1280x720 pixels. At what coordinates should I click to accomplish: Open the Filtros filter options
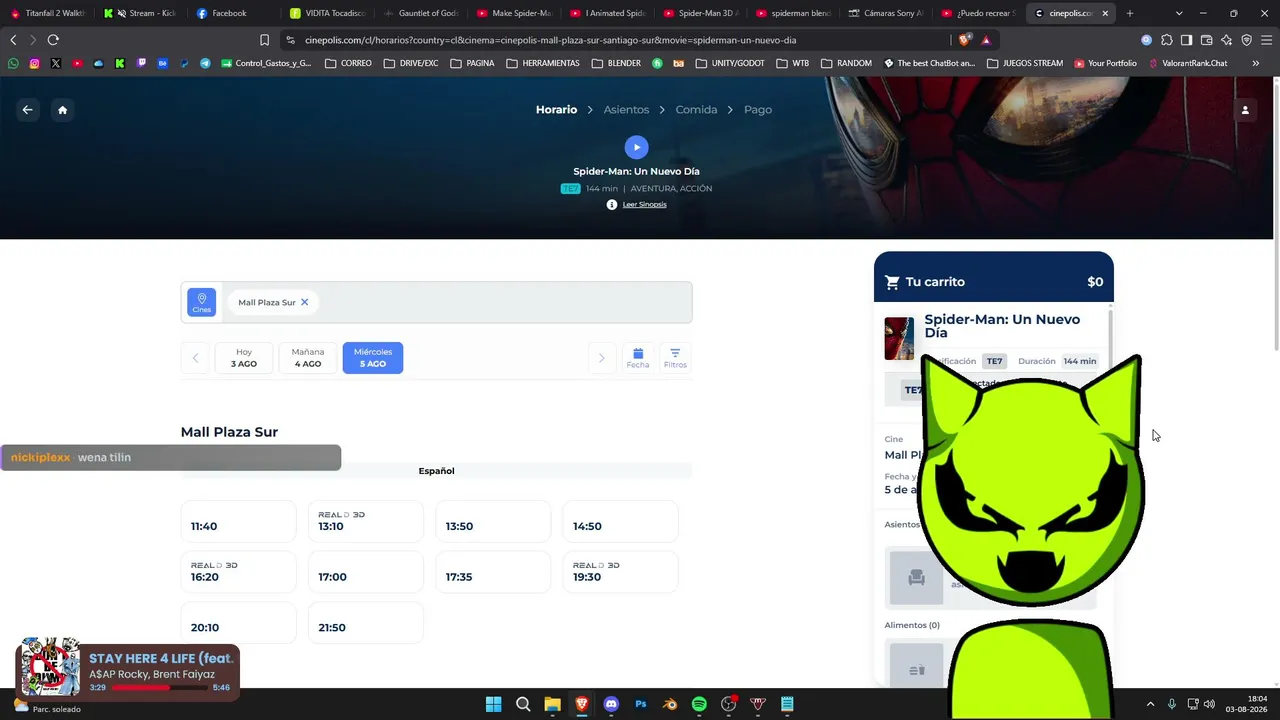coord(675,358)
